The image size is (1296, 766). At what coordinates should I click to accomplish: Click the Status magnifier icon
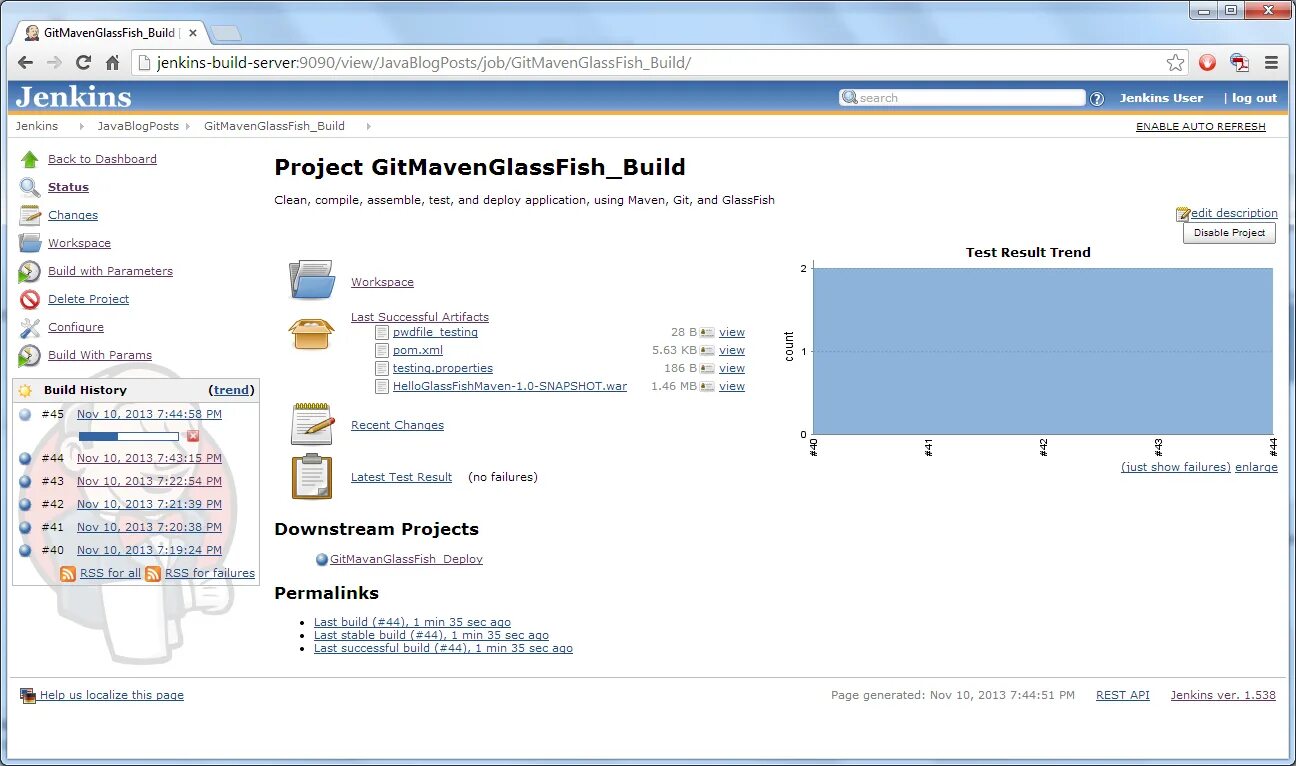[30, 187]
